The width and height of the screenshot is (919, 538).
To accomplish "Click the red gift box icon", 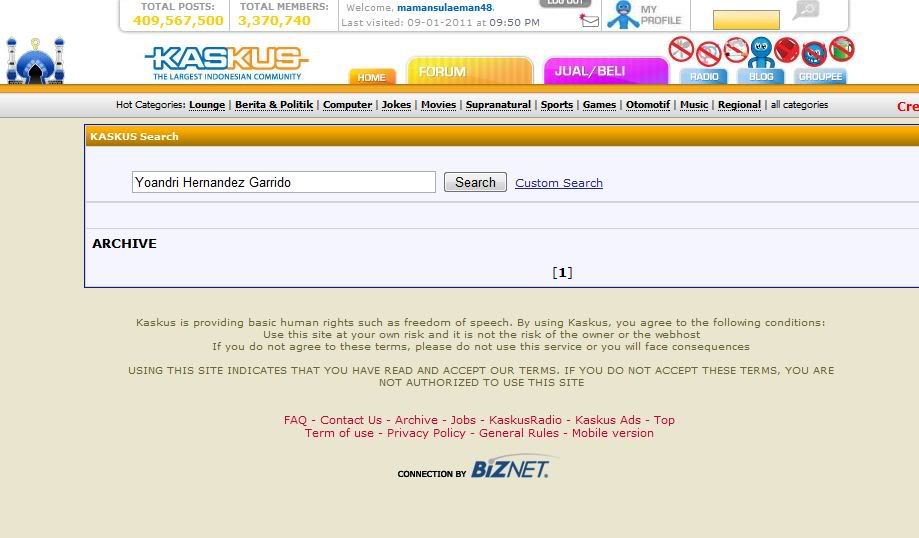I will coord(787,50).
